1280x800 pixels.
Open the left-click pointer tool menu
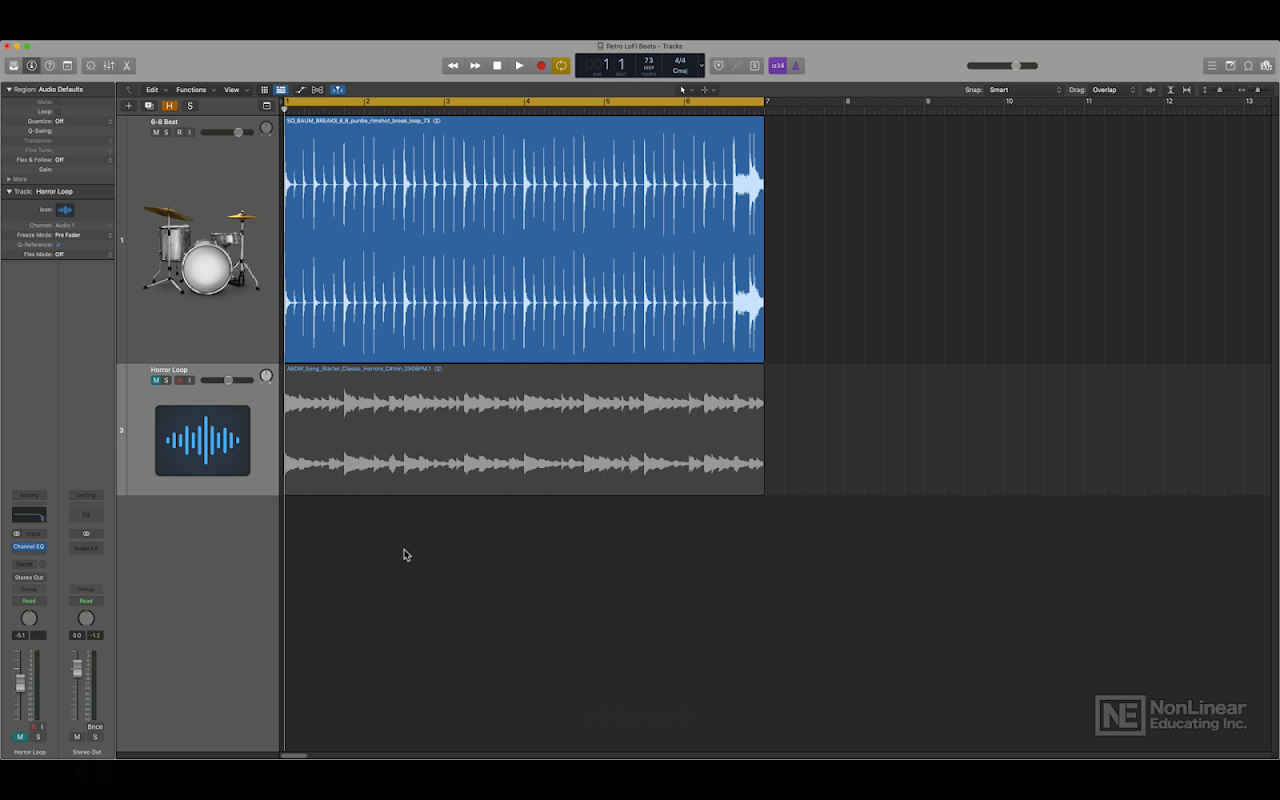point(685,90)
